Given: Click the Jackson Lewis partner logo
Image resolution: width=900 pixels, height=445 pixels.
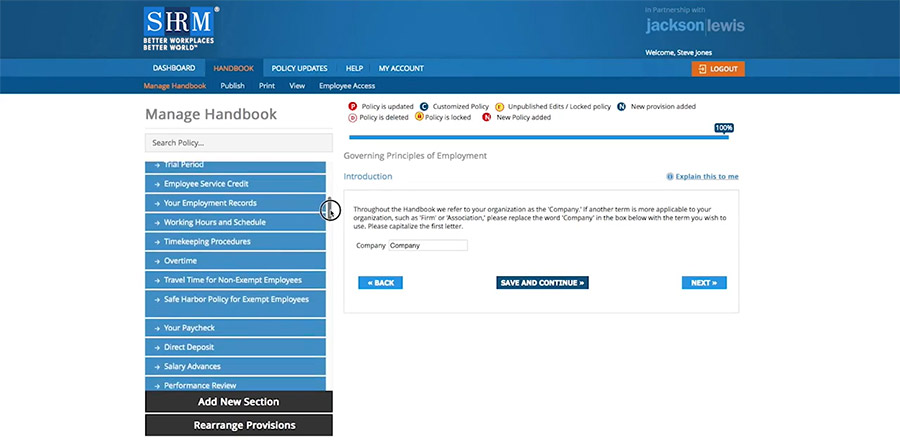Looking at the screenshot, I should pos(694,25).
